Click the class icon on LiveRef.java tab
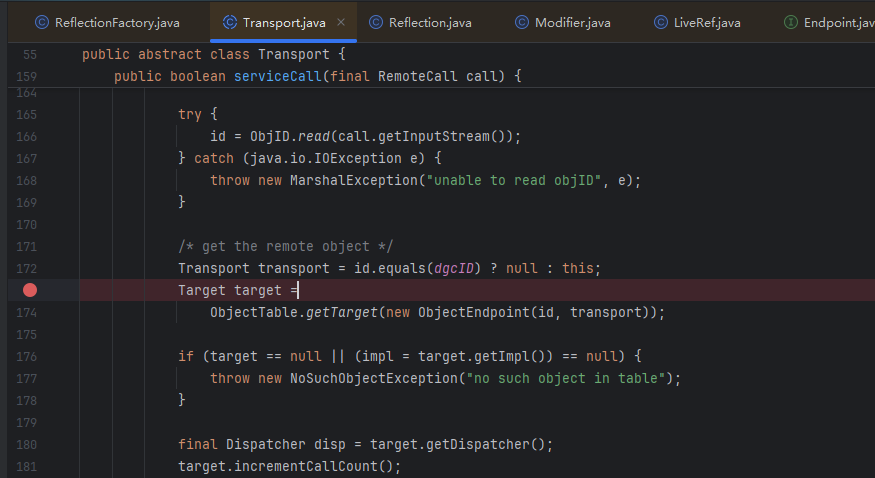The width and height of the screenshot is (875, 478). (661, 22)
